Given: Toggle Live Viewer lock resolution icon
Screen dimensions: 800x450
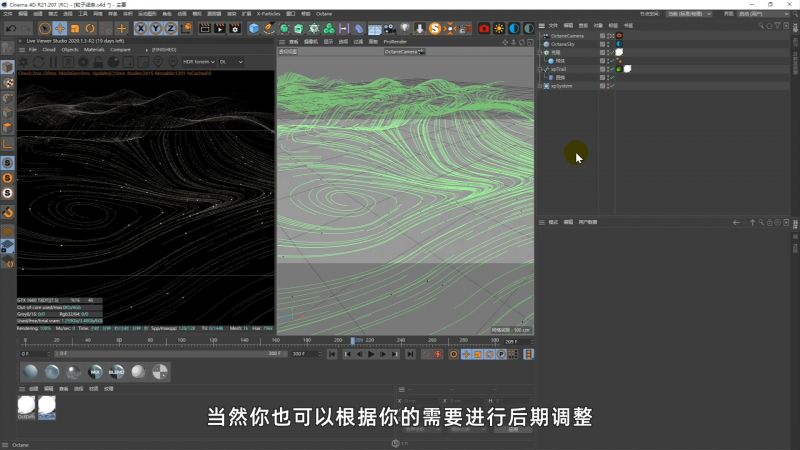Looking at the screenshot, I should 98,62.
